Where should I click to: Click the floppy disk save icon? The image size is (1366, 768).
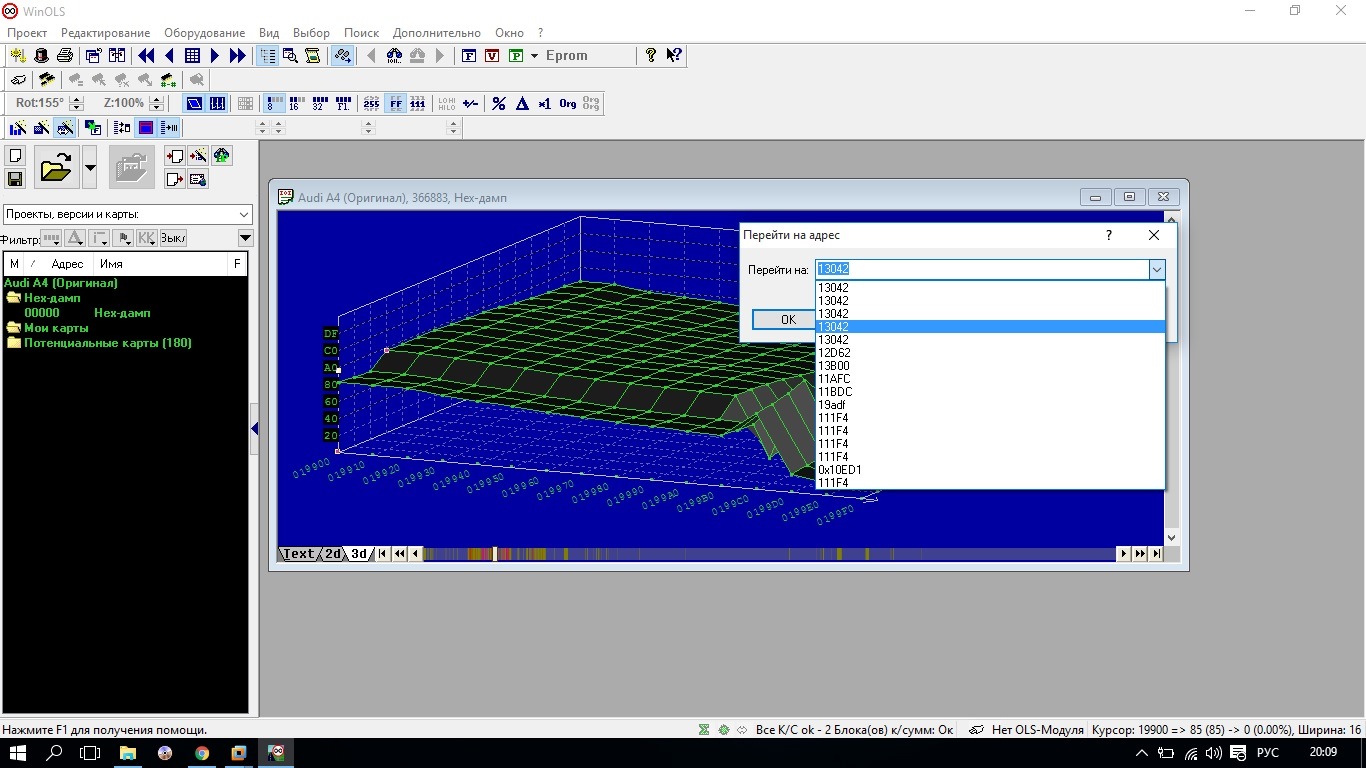(x=15, y=179)
